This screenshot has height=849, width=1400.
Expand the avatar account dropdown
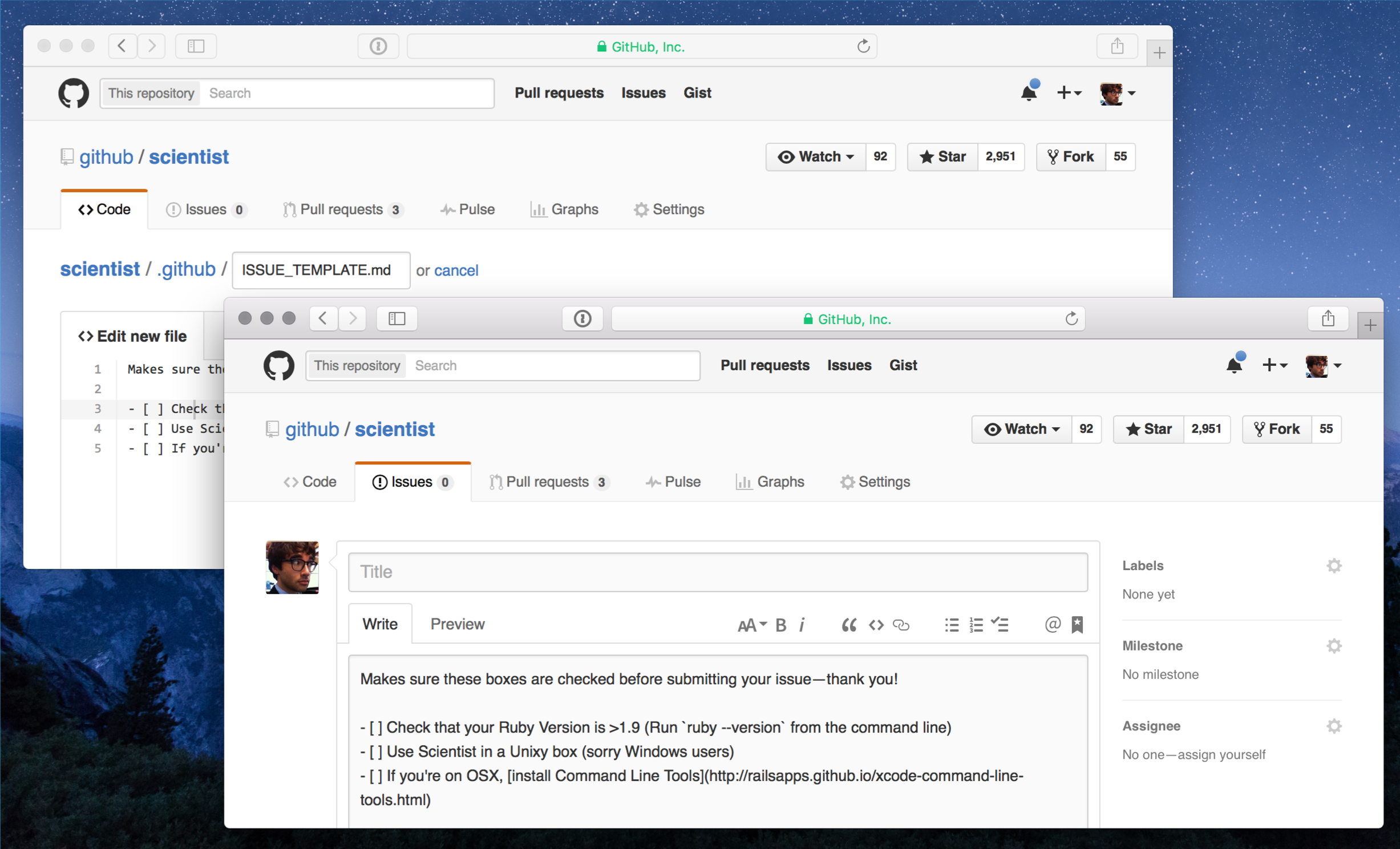(1324, 365)
